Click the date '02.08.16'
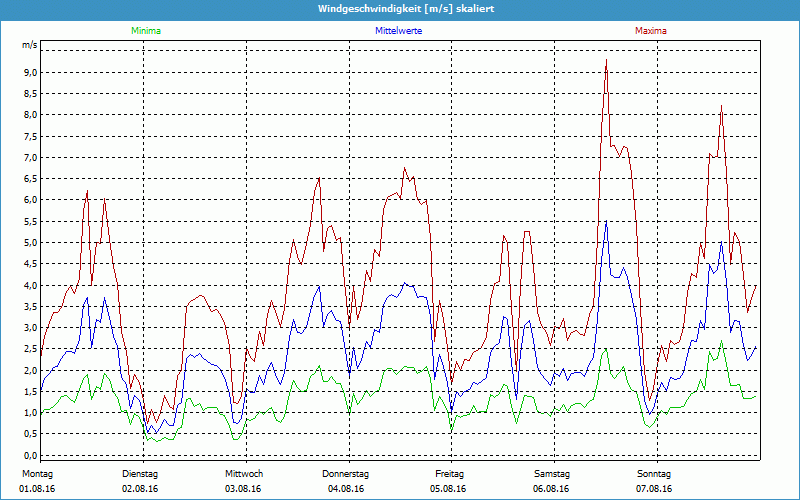The height and width of the screenshot is (500, 800). (140, 489)
